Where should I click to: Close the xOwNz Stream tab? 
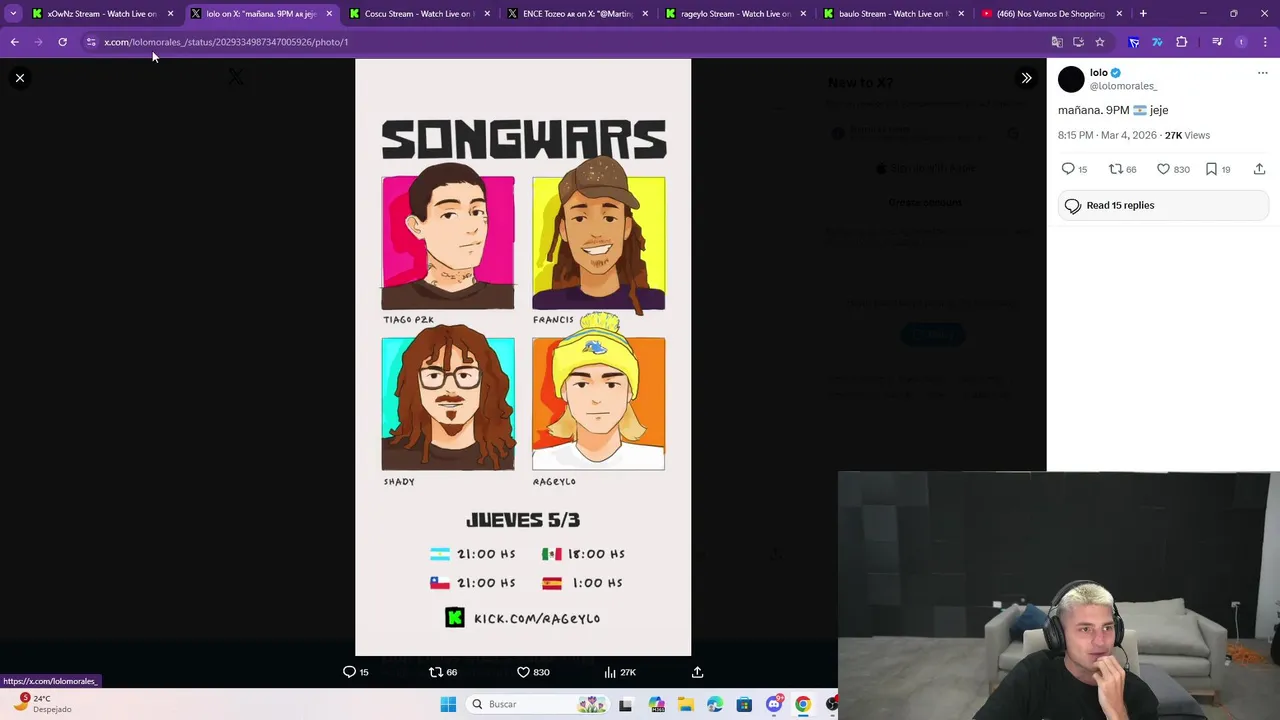click(x=170, y=14)
